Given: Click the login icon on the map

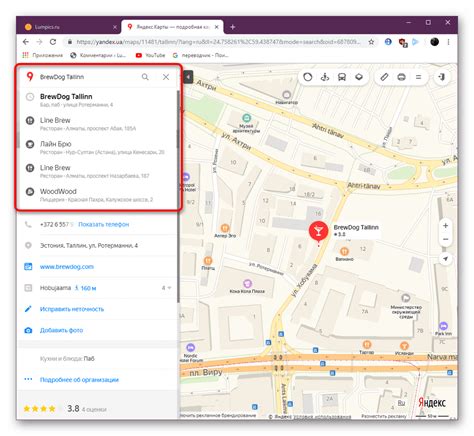Looking at the screenshot, I should [442, 77].
